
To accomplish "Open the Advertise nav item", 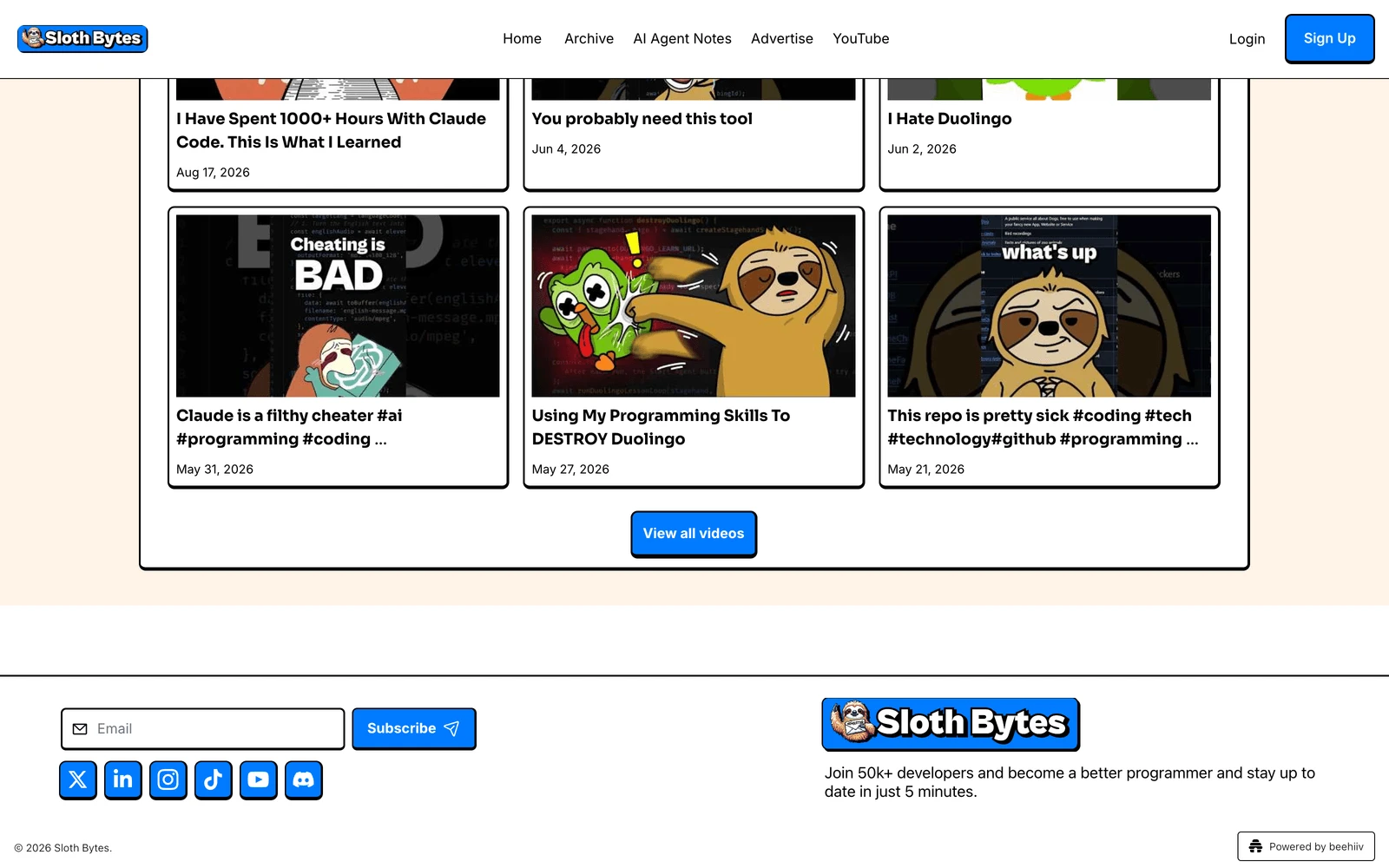I will 782,38.
